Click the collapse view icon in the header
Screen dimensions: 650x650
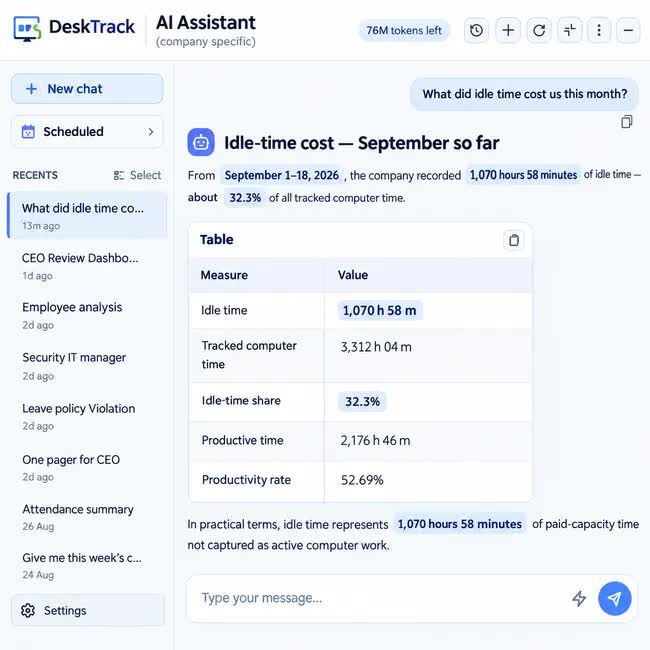tap(570, 30)
